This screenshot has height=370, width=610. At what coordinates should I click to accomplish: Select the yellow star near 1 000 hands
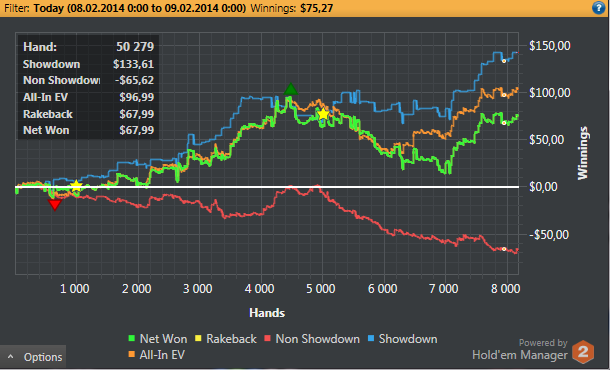(x=76, y=186)
